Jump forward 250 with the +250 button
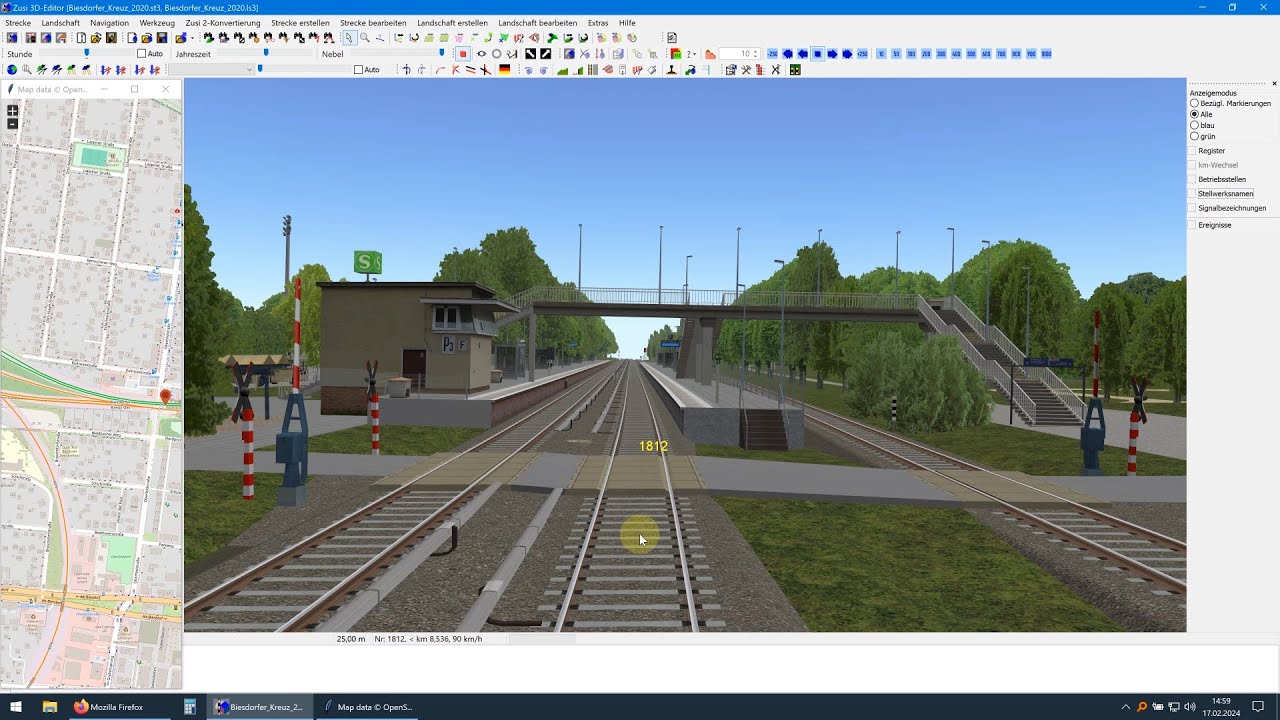The image size is (1280, 720). click(862, 54)
